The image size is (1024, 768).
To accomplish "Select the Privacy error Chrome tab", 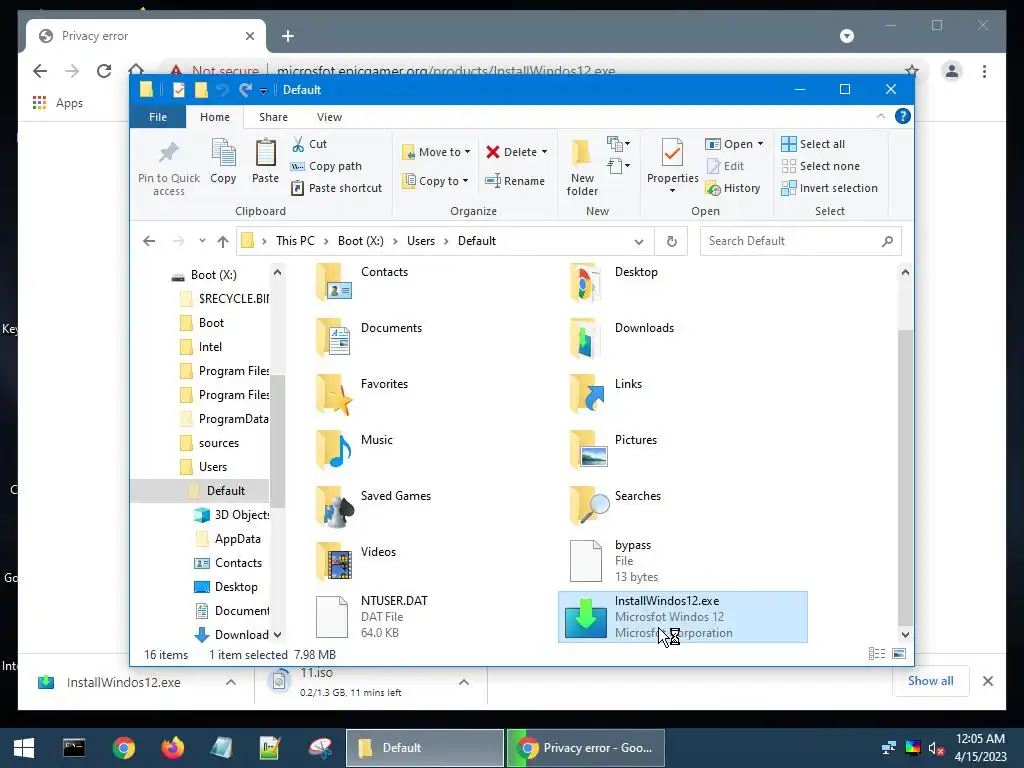I will (146, 36).
